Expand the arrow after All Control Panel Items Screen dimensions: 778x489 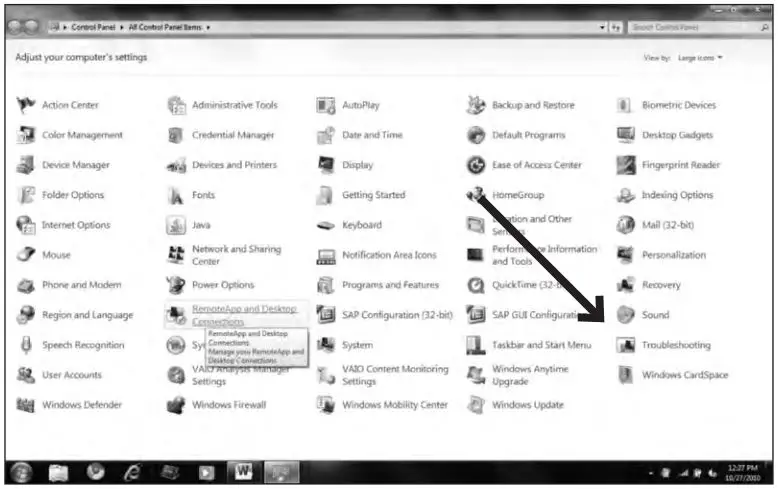point(208,27)
